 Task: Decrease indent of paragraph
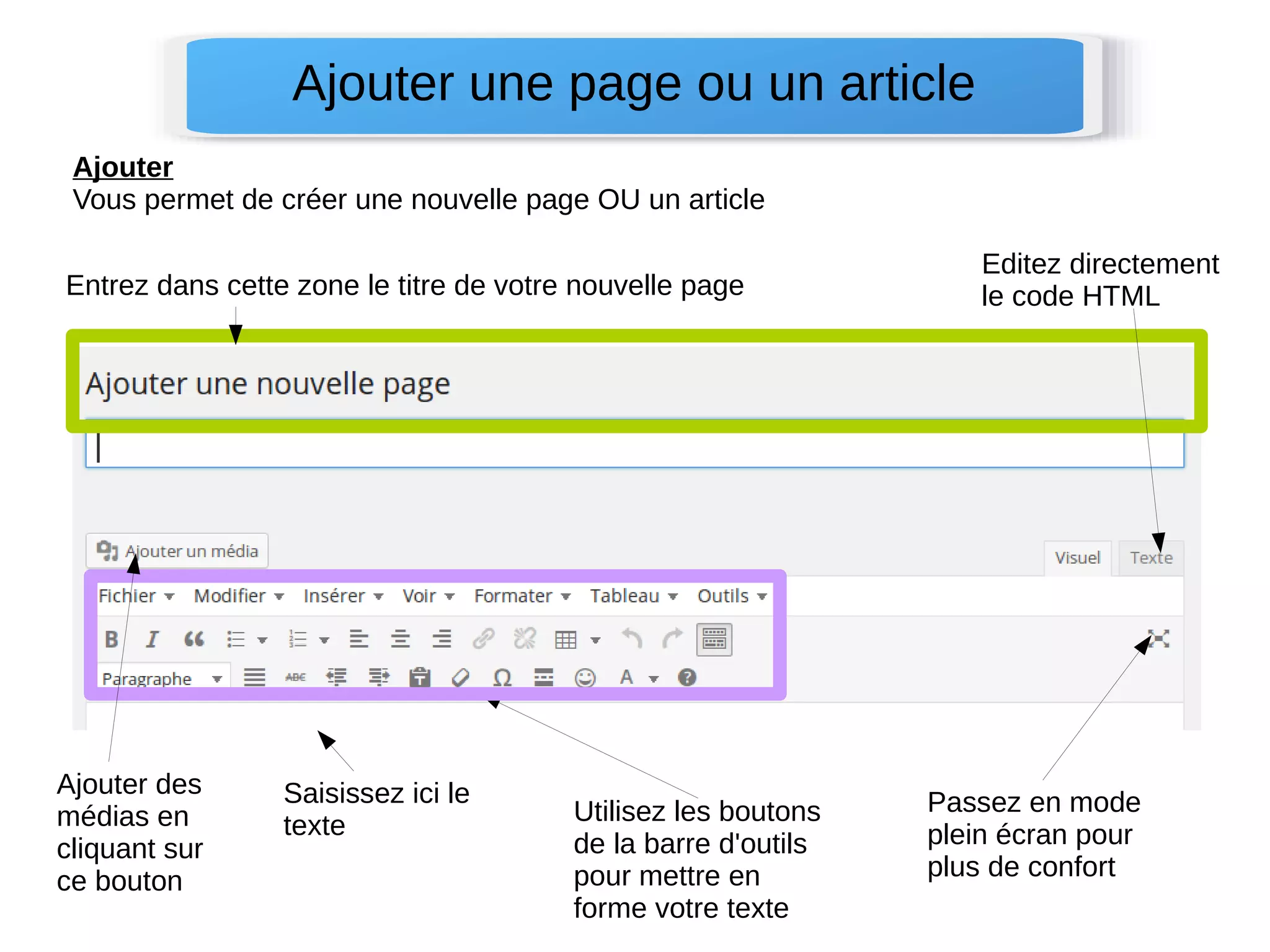pos(337,677)
